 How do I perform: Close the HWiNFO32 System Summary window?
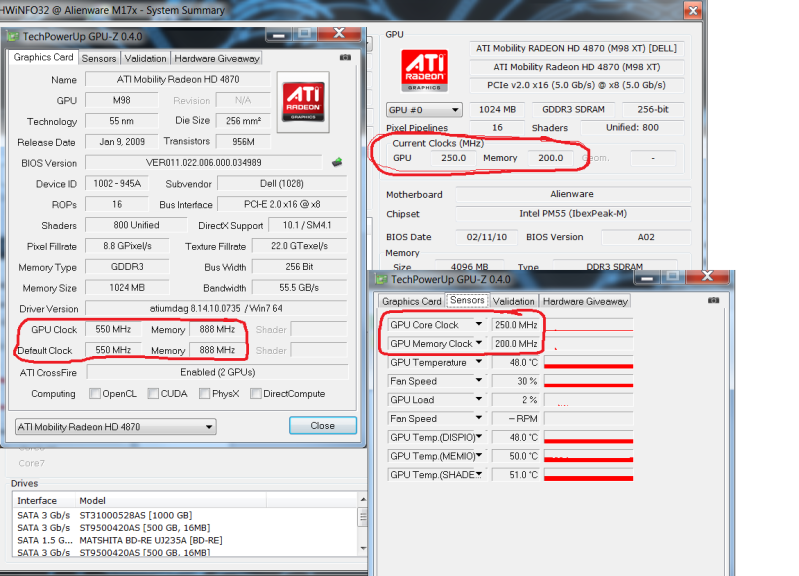pyautogui.click(x=693, y=10)
